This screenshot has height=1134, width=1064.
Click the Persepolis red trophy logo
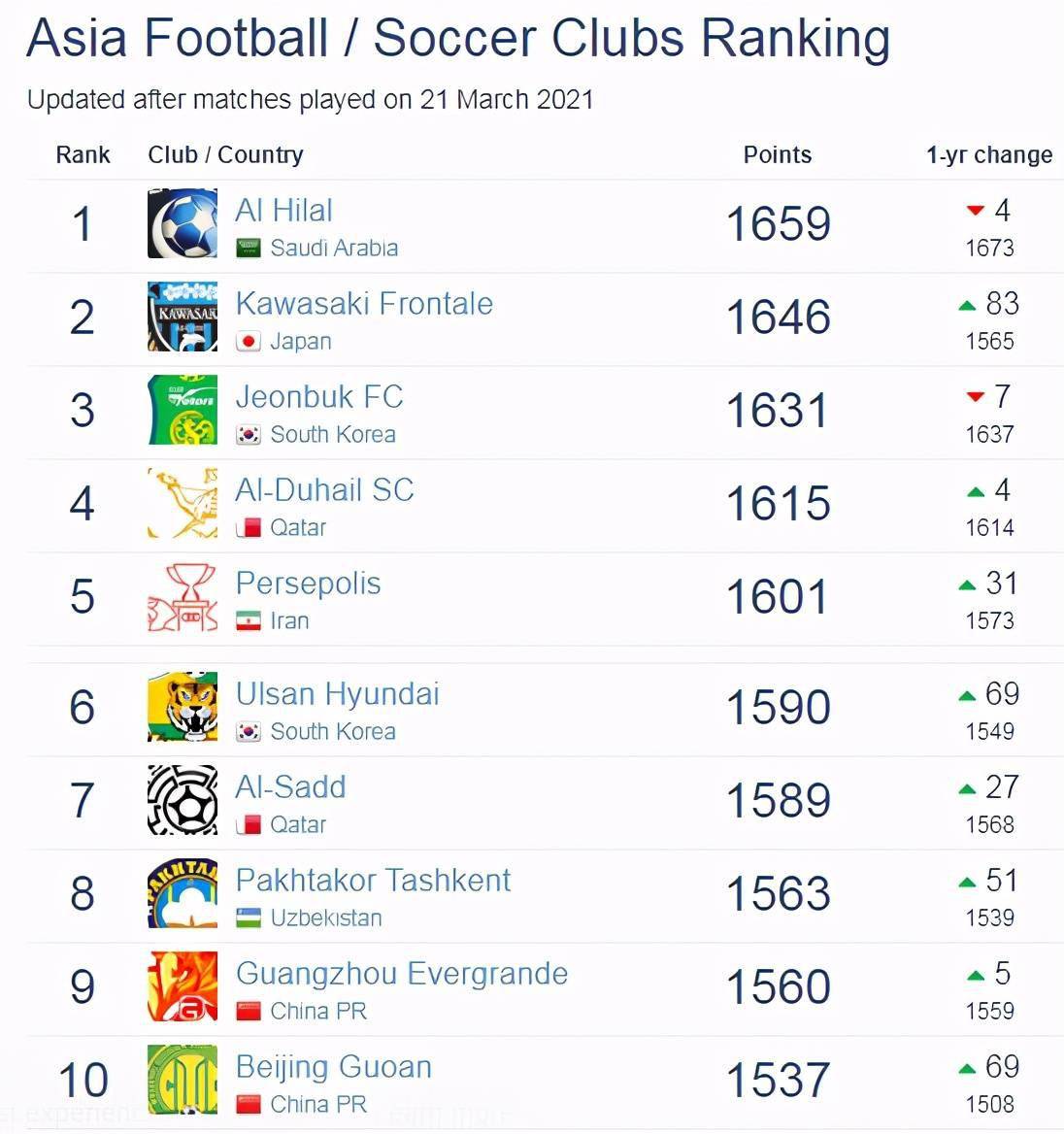(x=183, y=596)
